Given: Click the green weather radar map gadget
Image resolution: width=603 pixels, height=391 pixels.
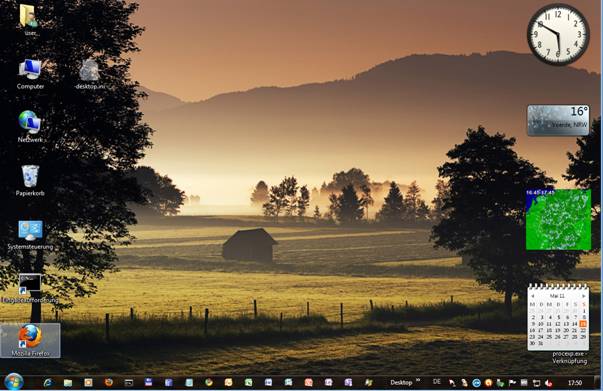Looking at the screenshot, I should [558, 219].
